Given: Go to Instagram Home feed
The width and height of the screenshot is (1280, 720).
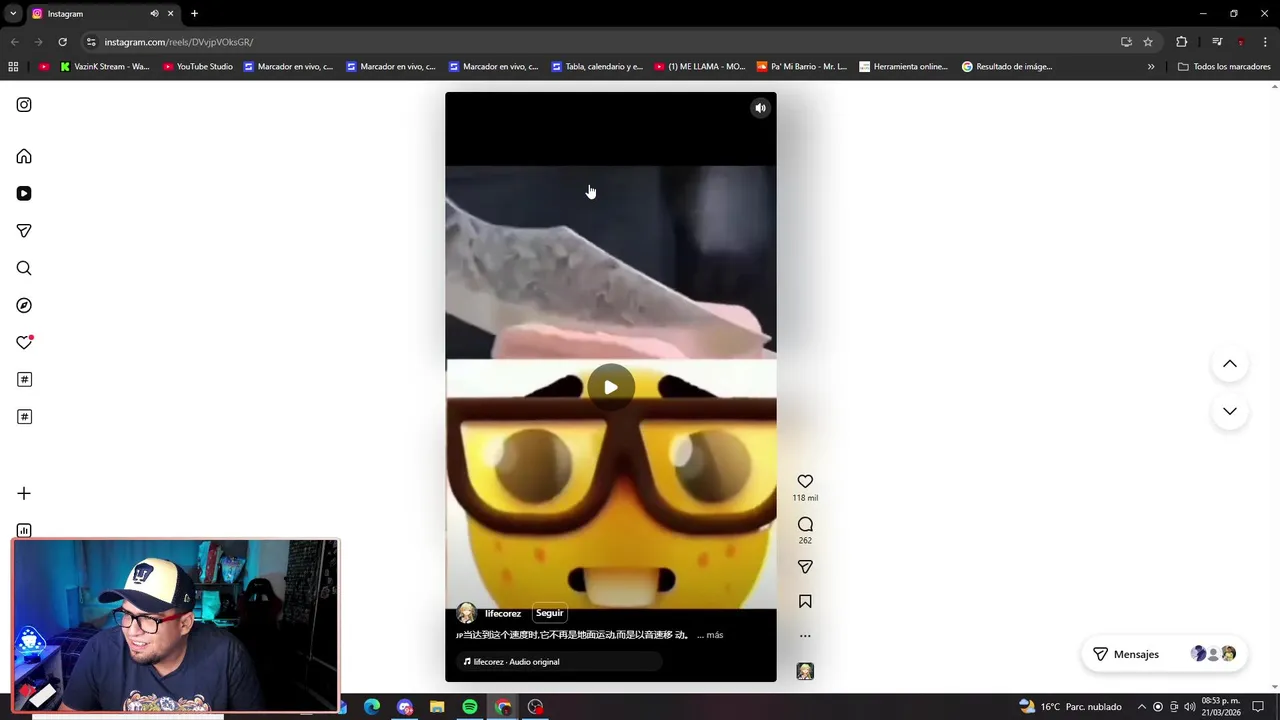Looking at the screenshot, I should [x=24, y=156].
